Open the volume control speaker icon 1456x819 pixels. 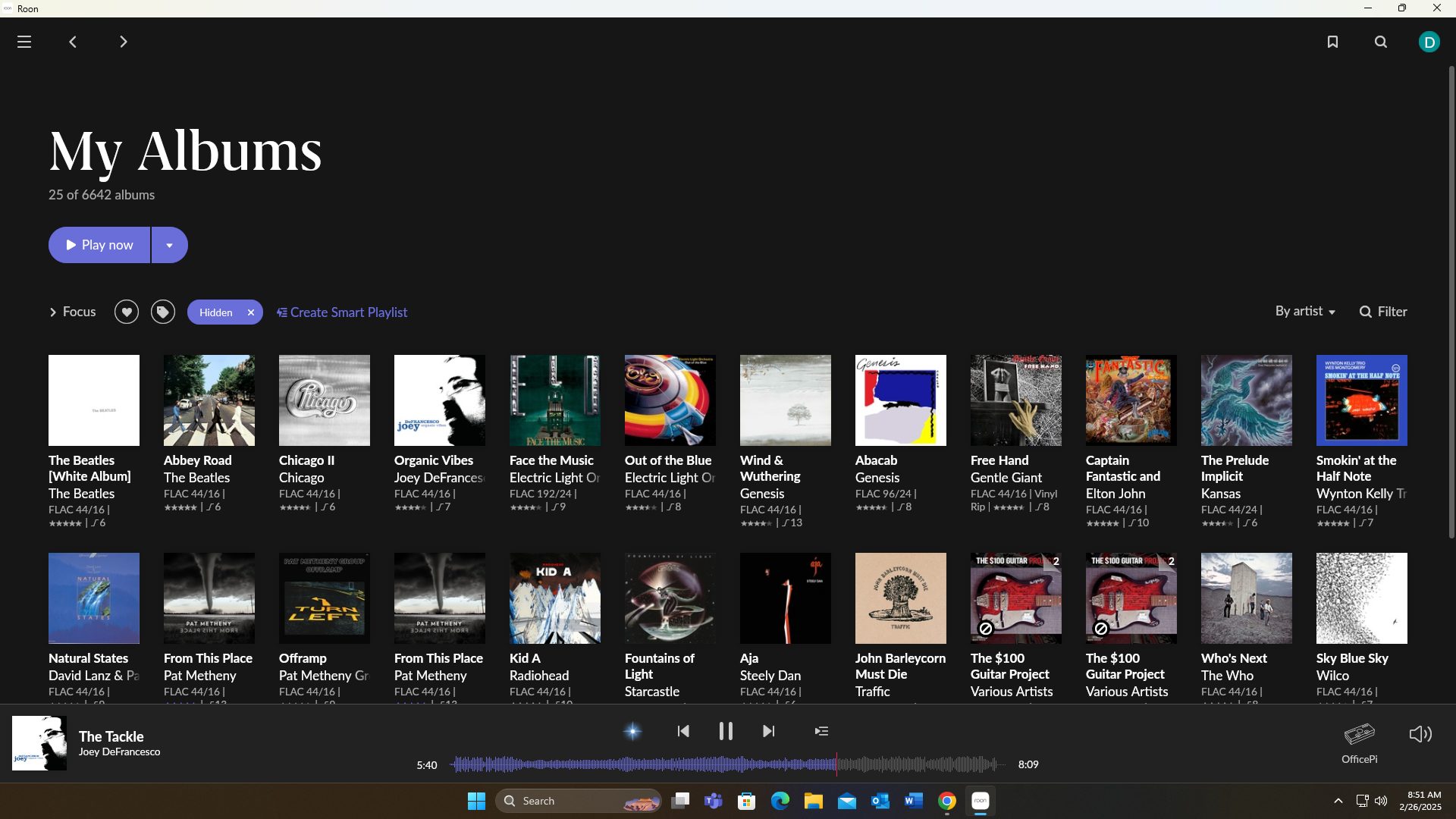click(x=1420, y=734)
